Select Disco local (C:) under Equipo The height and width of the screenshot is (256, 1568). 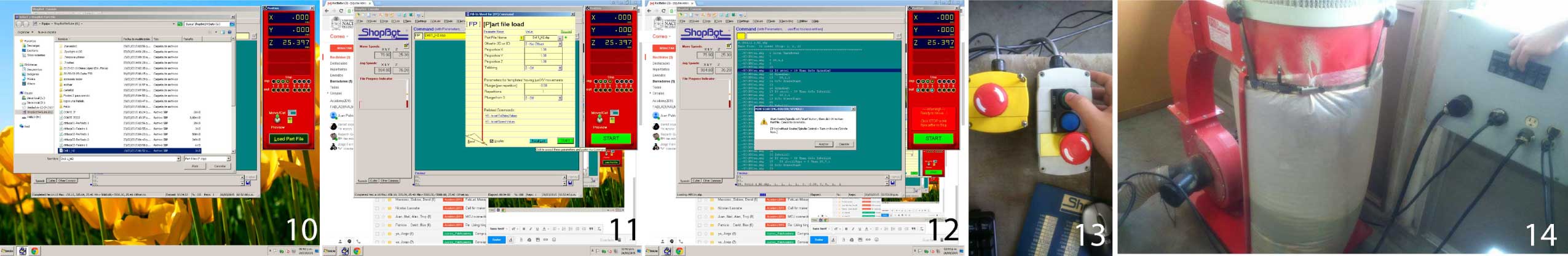36,98
